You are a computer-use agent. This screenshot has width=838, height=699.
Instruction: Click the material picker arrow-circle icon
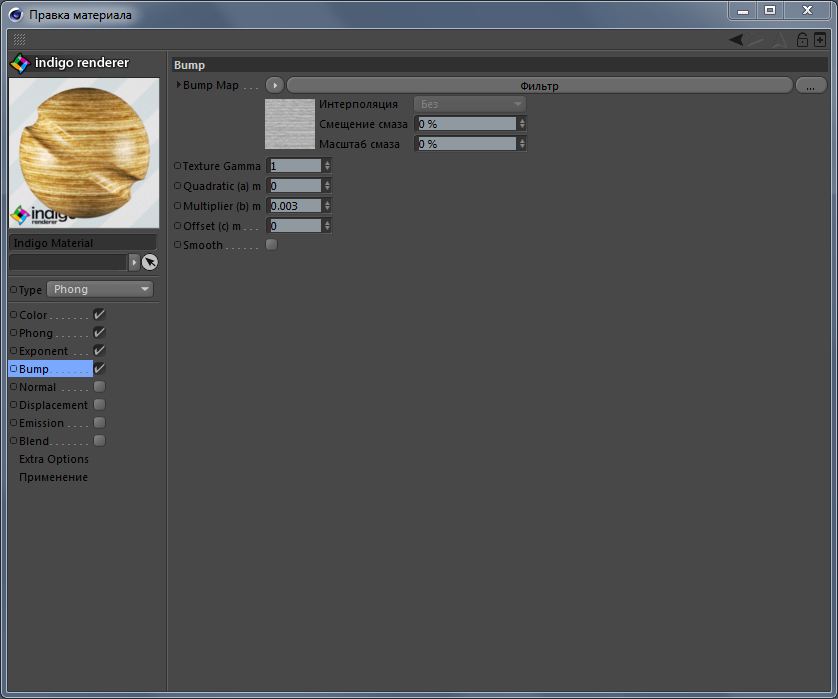pyautogui.click(x=150, y=262)
